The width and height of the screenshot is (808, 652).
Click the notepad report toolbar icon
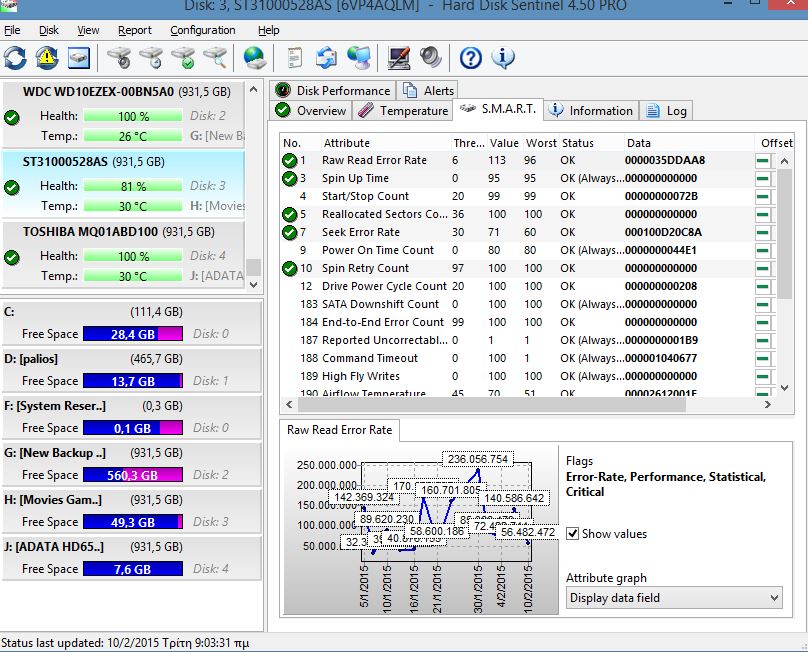click(295, 57)
